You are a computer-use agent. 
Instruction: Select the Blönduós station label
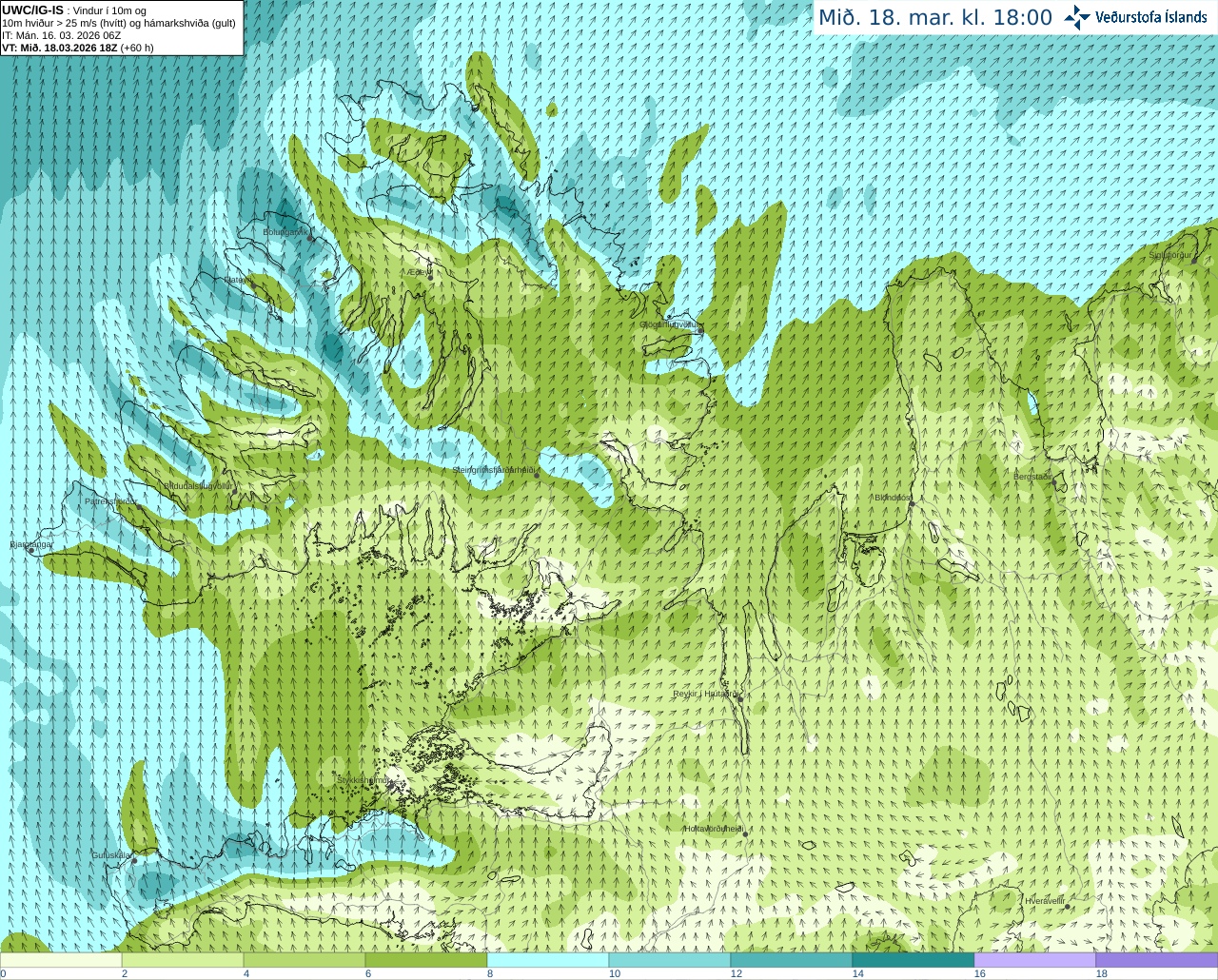[894, 497]
